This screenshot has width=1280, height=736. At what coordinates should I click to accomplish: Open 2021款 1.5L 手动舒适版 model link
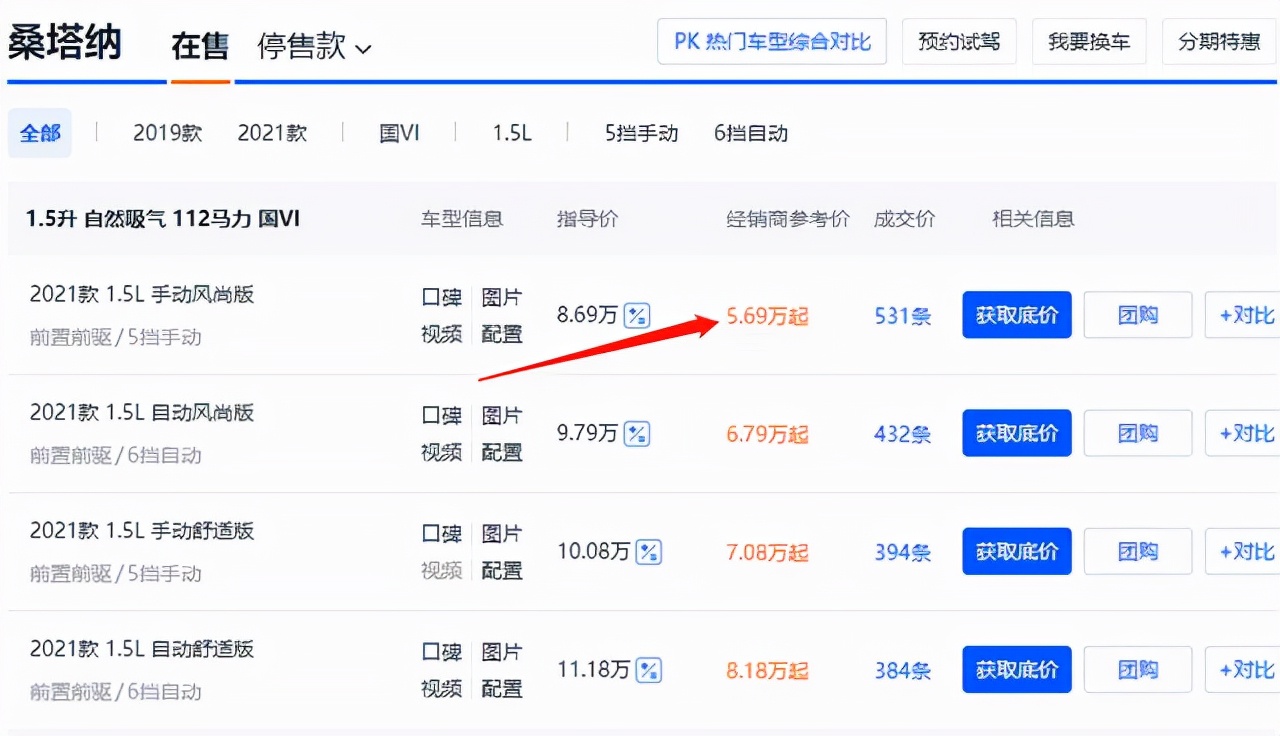tap(142, 530)
